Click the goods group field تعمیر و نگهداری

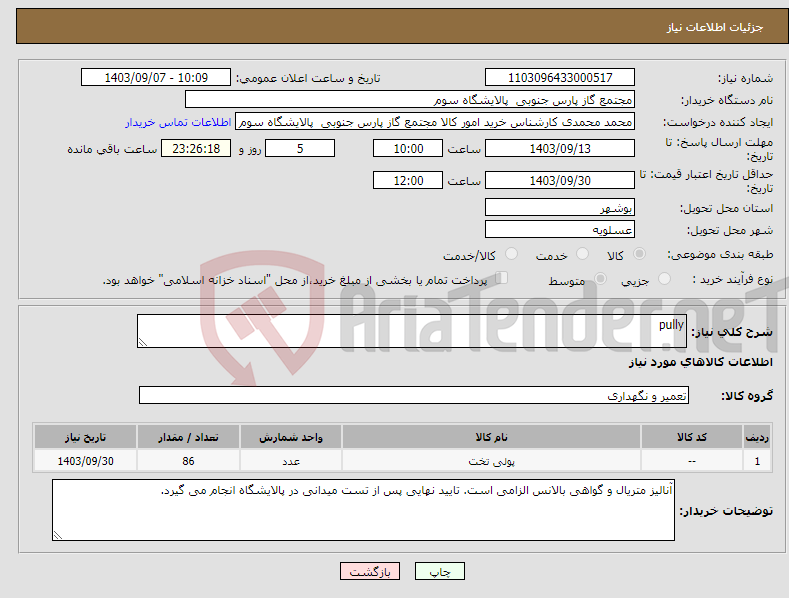[414, 395]
